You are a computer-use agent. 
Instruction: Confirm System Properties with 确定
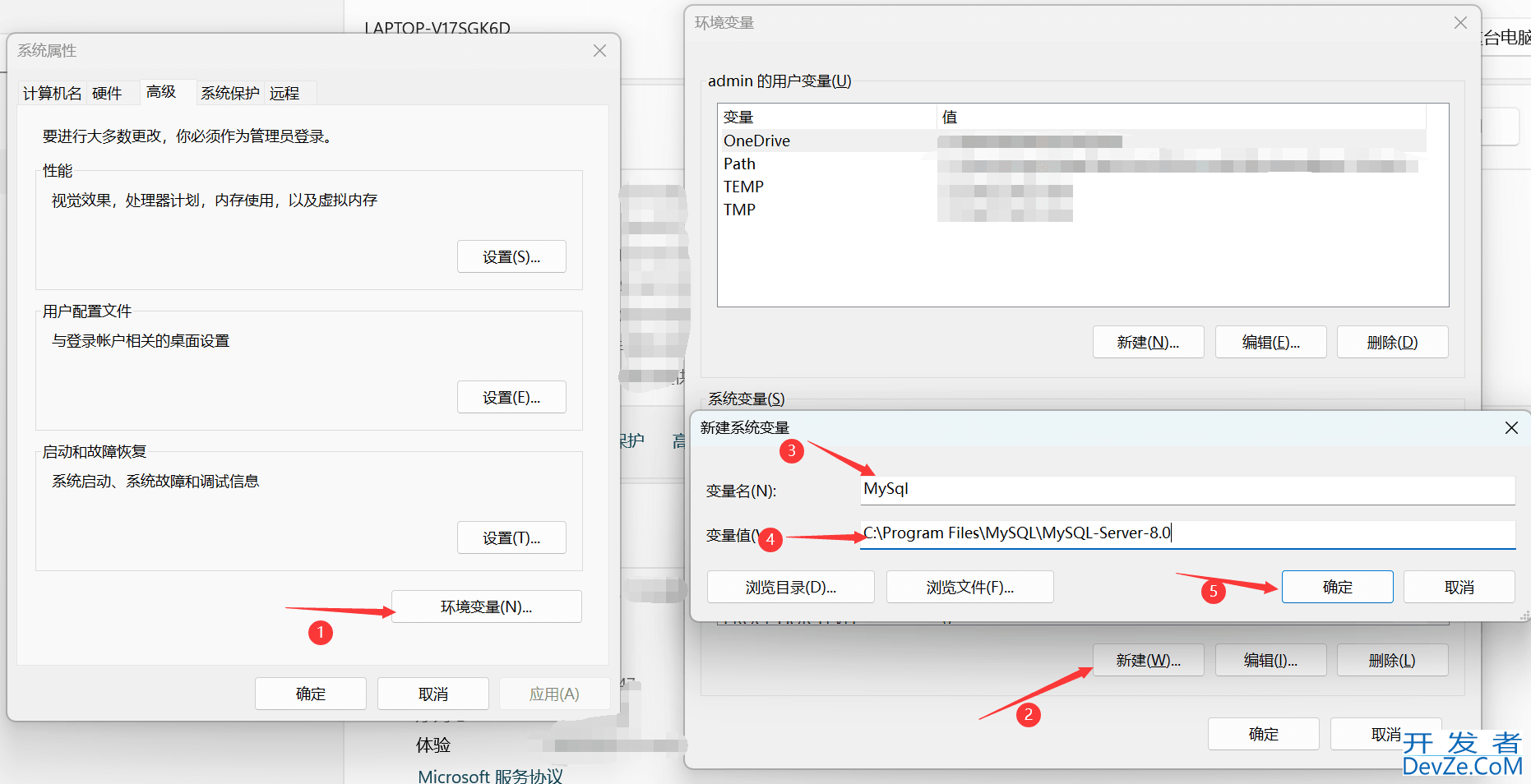point(311,694)
